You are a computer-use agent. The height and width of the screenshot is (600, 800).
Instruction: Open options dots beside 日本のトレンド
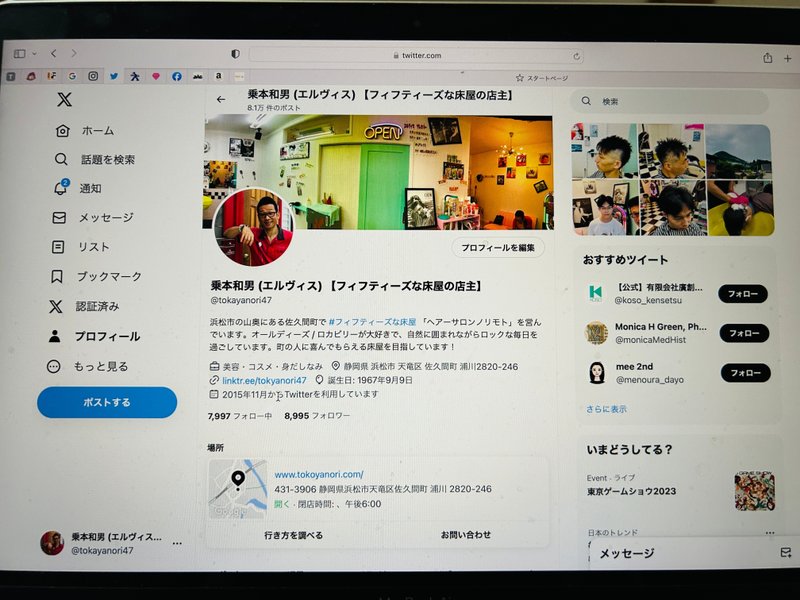pyautogui.click(x=769, y=532)
